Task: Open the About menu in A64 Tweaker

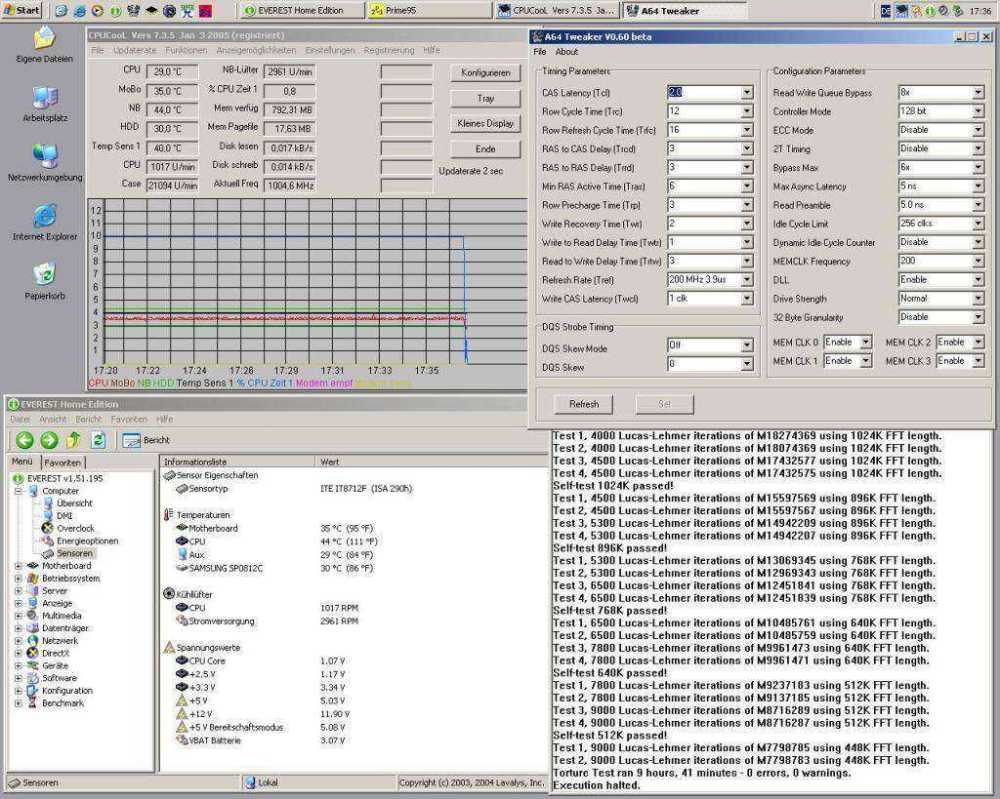Action: point(566,52)
